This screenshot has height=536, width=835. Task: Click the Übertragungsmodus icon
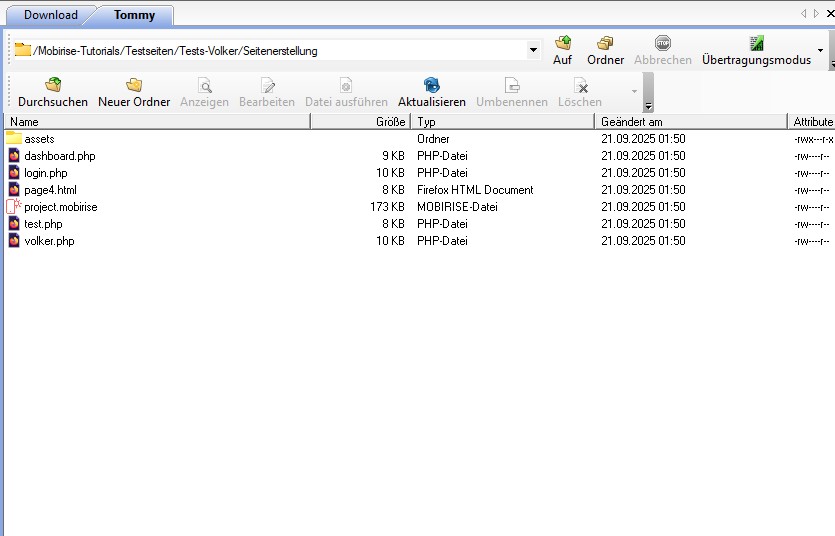pyautogui.click(x=756, y=43)
